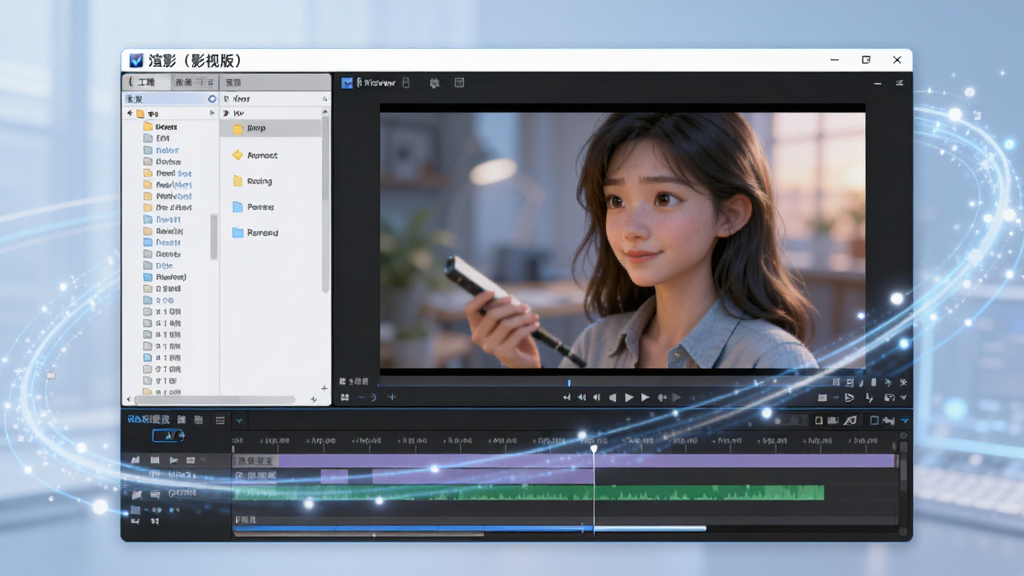
Task: Open the third tab in the project panel
Action: pyautogui.click(x=234, y=82)
